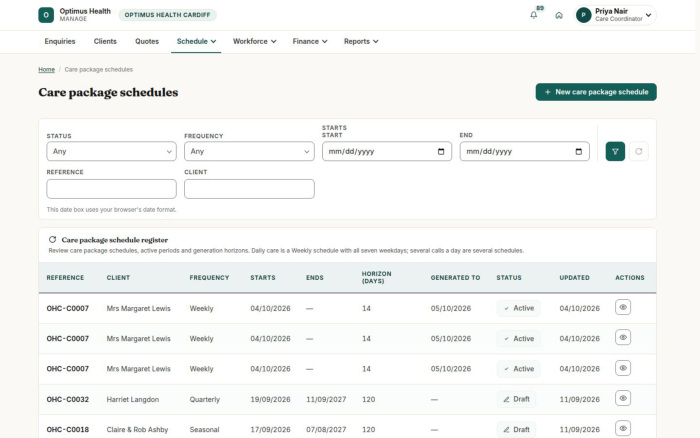Image resolution: width=700 pixels, height=438 pixels.
Task: Expand the Finance menu
Action: [x=310, y=41]
